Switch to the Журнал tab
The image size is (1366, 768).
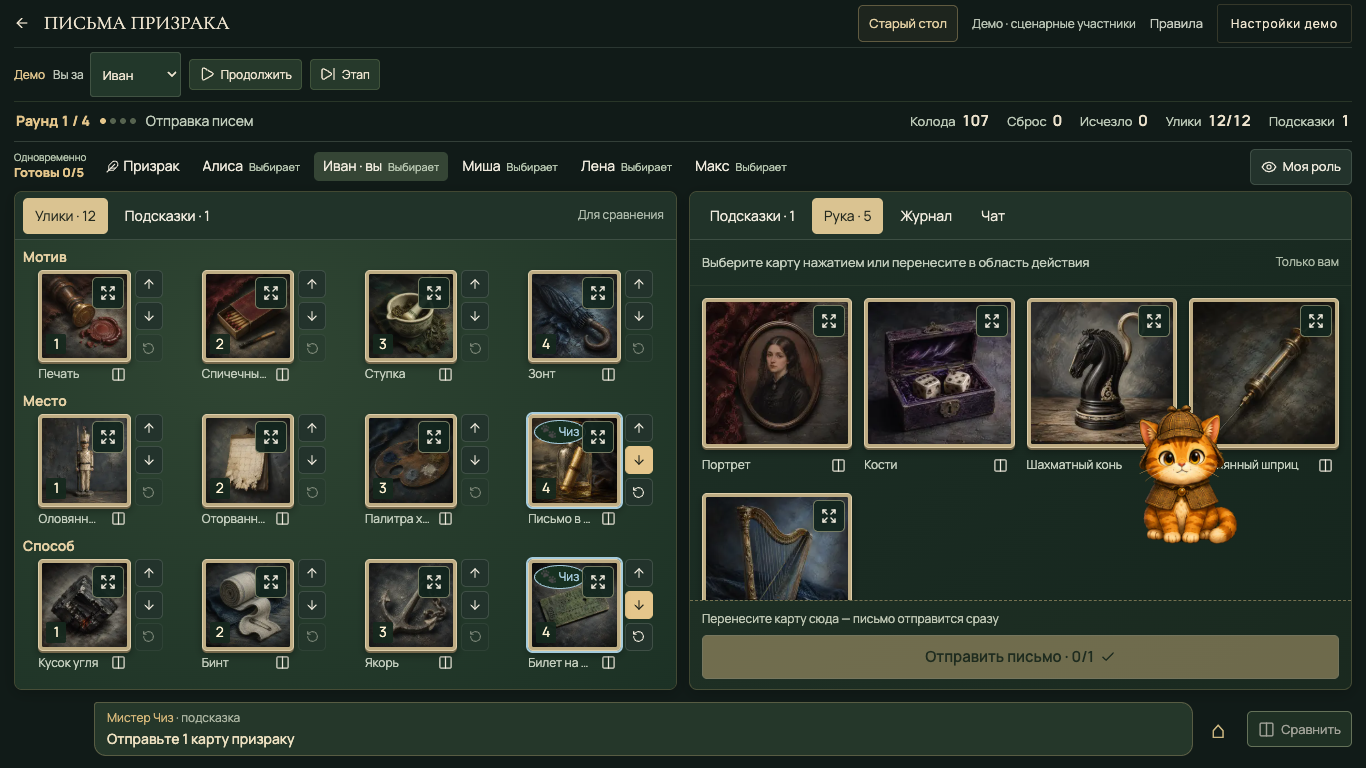(x=926, y=216)
